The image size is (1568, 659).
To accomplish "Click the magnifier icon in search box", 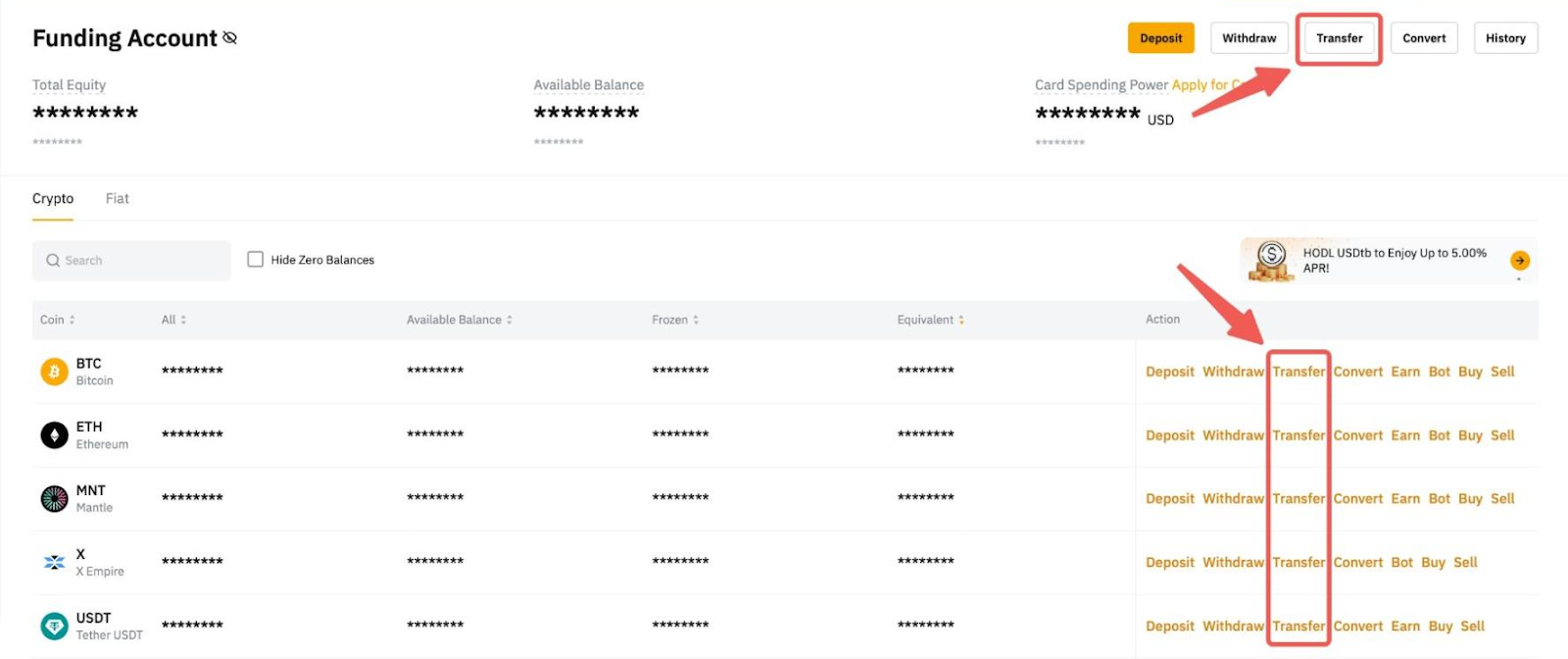I will [53, 261].
